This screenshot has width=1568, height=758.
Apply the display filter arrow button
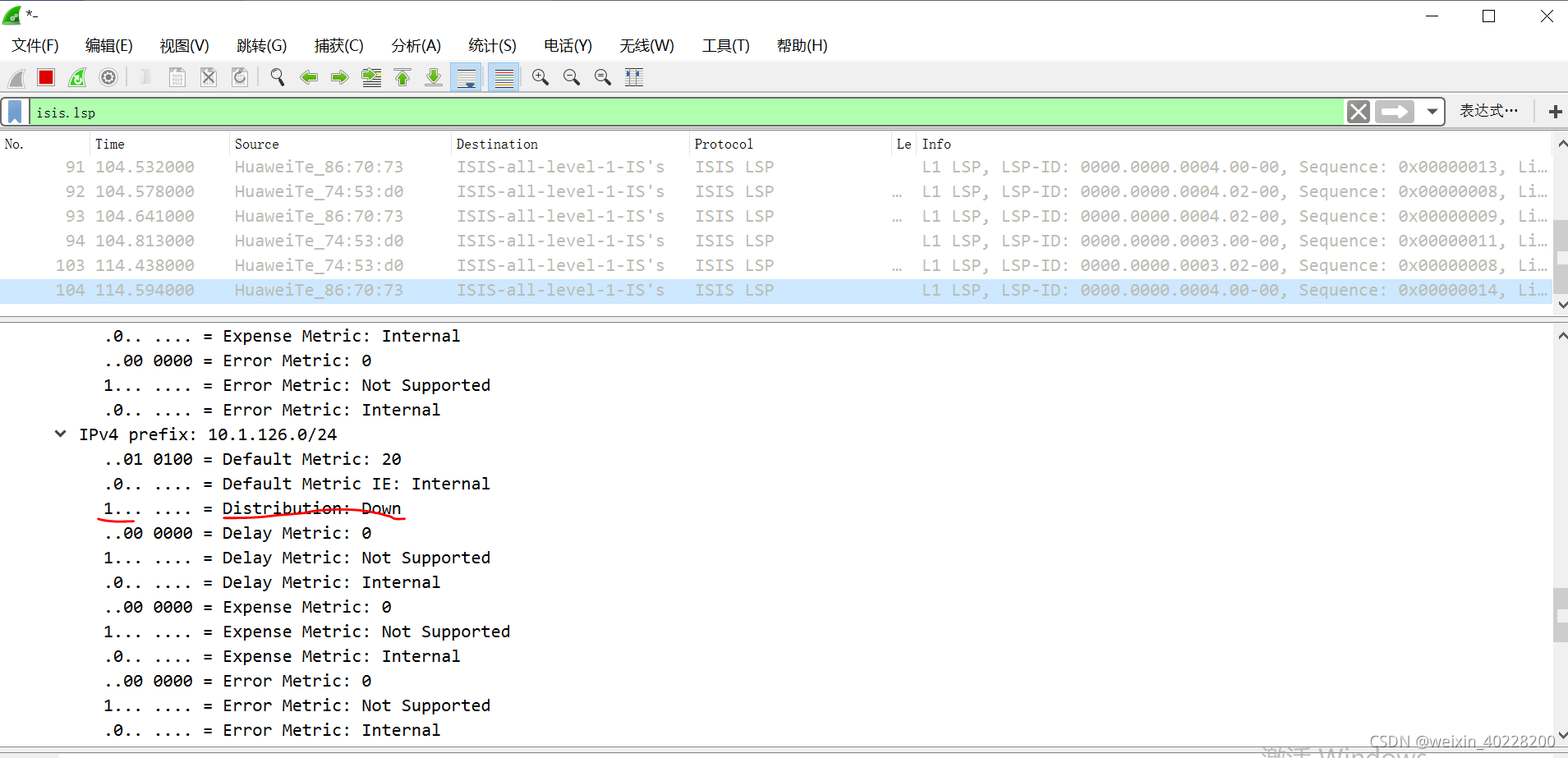[x=1395, y=112]
